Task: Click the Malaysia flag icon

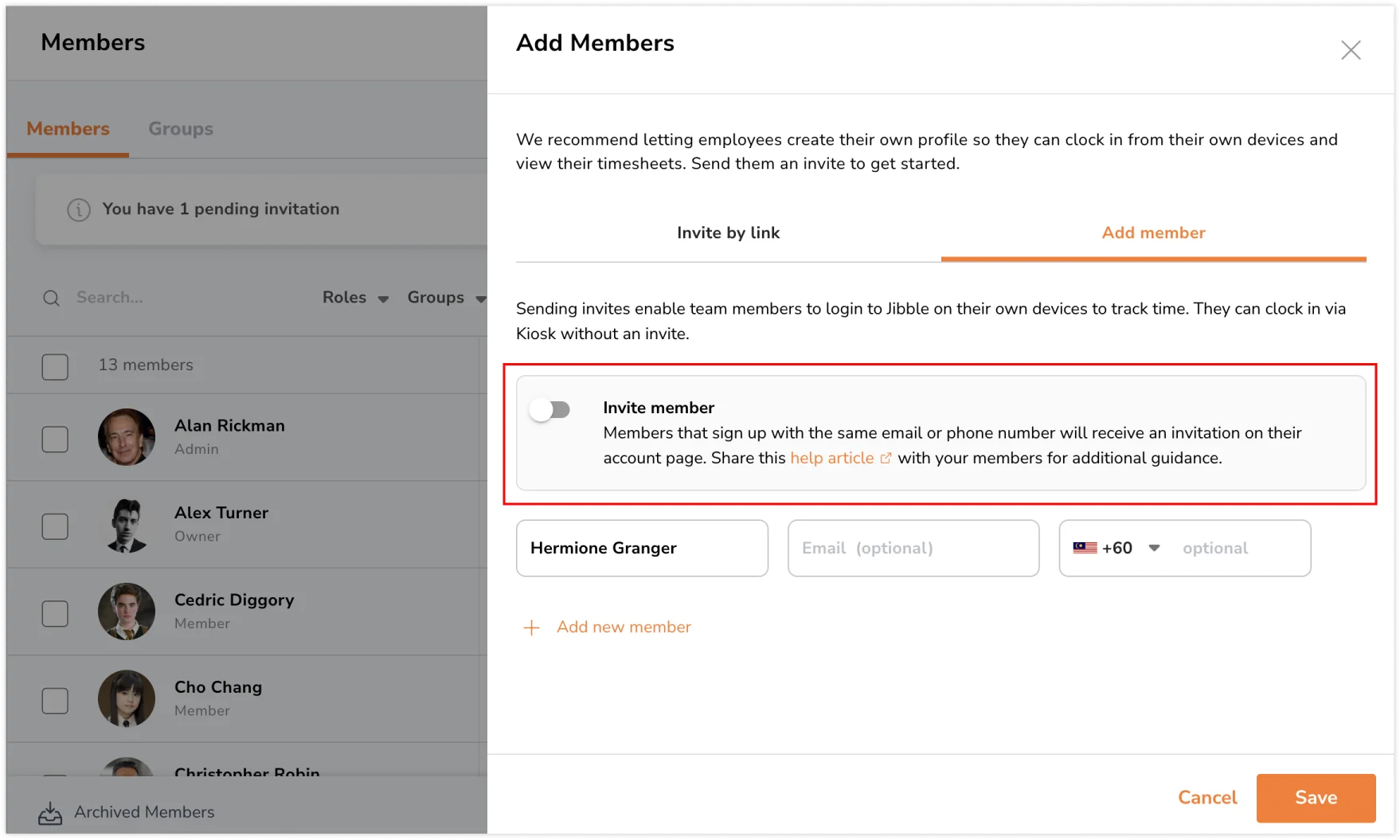Action: point(1085,548)
